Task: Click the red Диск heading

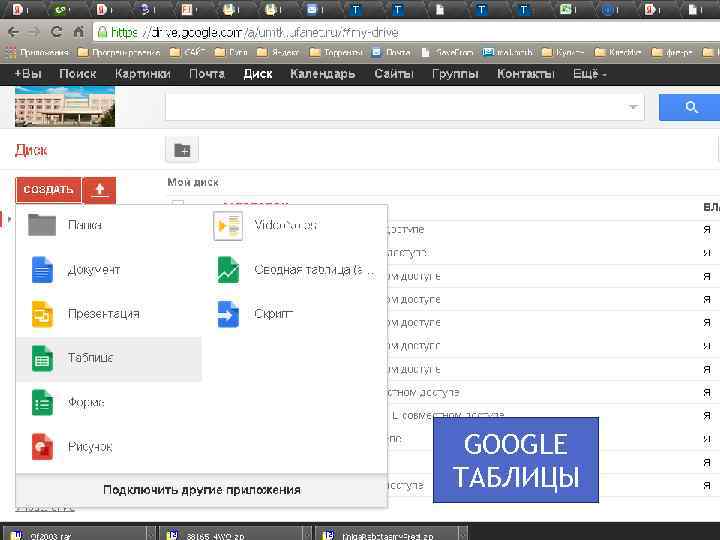Action: click(x=31, y=150)
